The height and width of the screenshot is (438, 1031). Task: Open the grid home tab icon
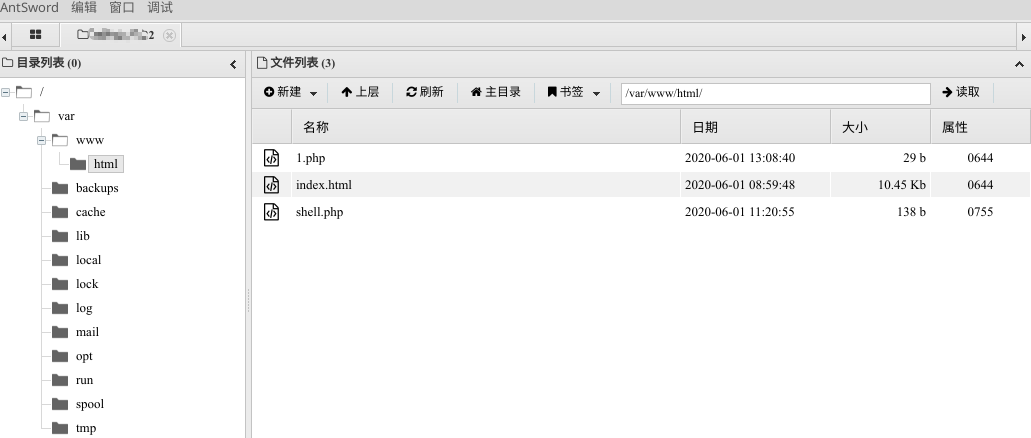(x=35, y=35)
